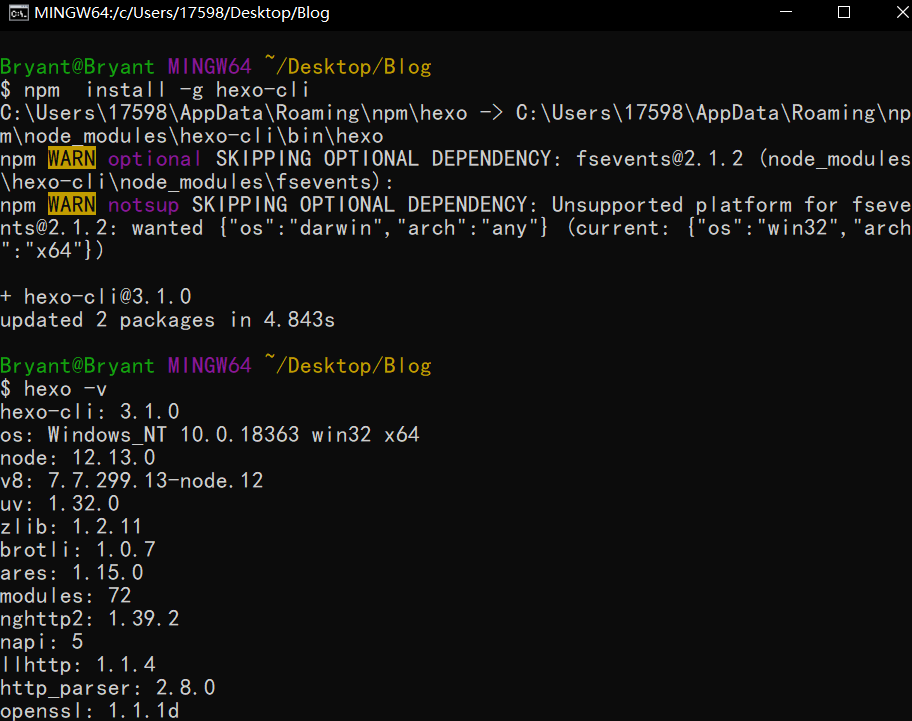The image size is (912, 721).
Task: Click the first yellow WARN label
Action: pyautogui.click(x=72, y=159)
